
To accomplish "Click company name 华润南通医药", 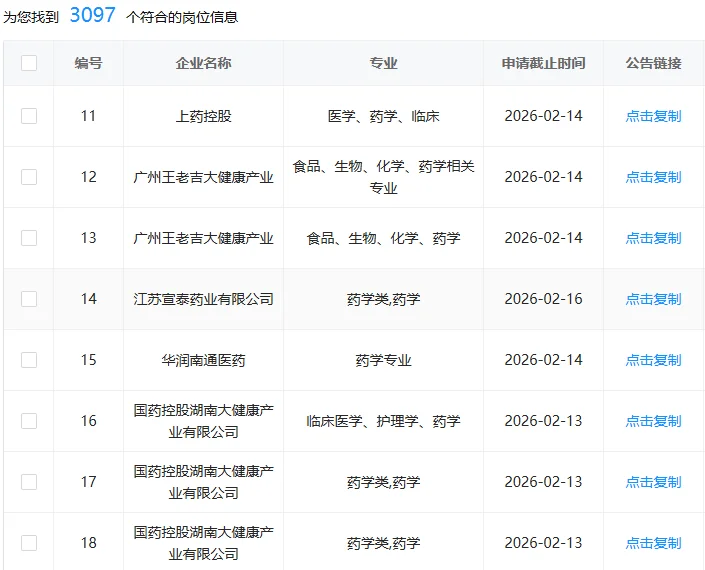I will point(203,360).
